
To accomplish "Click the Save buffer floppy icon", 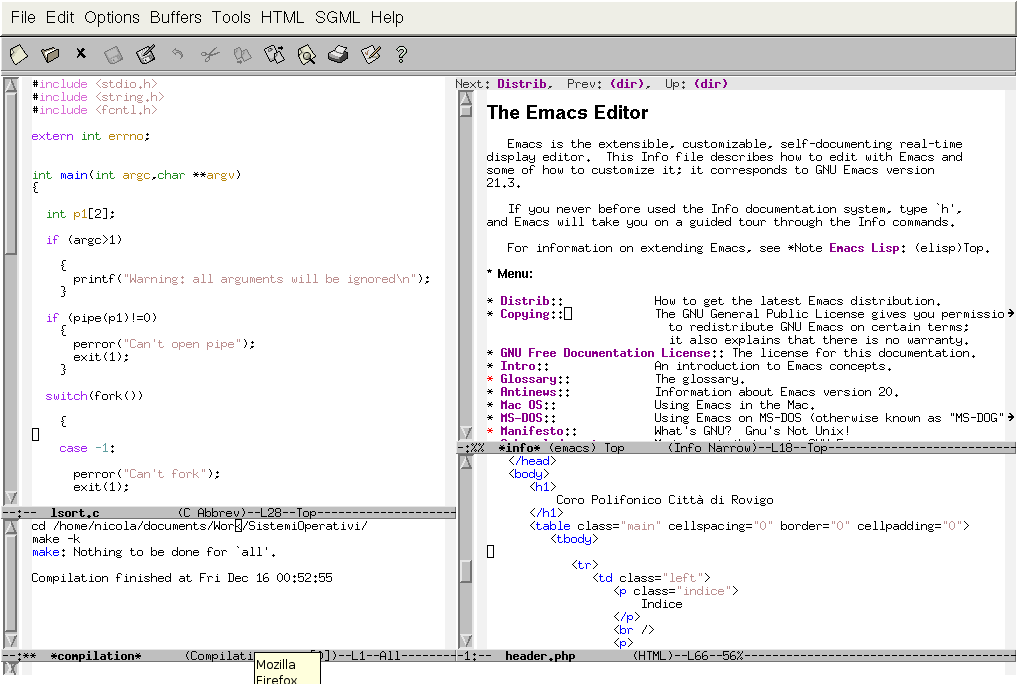I will 114,54.
